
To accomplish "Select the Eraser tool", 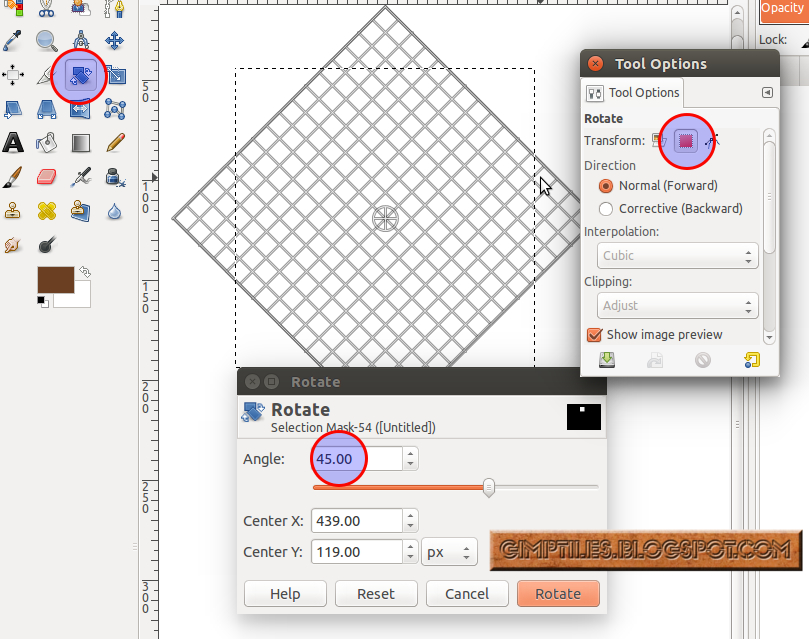I will tap(47, 176).
